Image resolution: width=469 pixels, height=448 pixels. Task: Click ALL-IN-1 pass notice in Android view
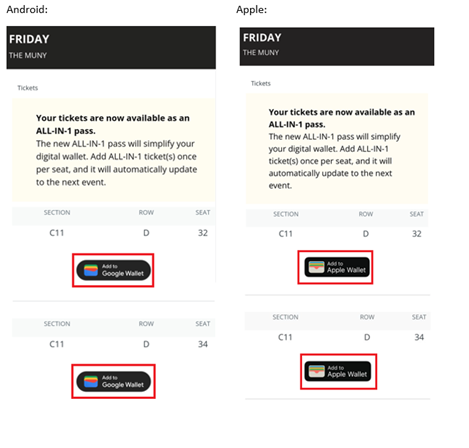click(x=114, y=150)
